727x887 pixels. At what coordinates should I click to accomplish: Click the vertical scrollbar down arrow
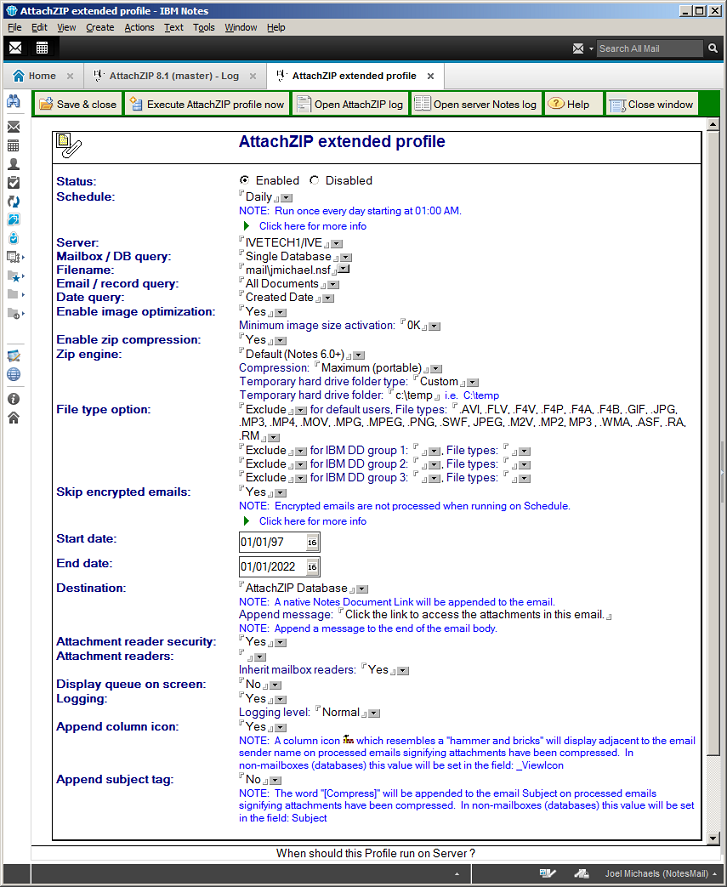pos(713,838)
